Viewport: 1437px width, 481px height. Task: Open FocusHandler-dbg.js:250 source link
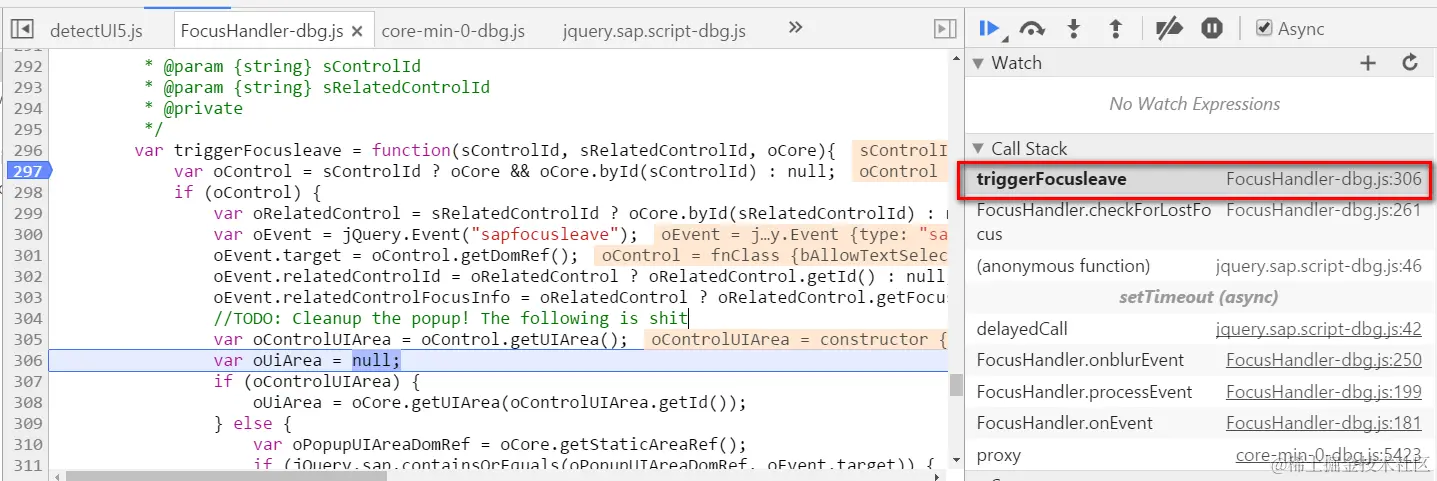point(1324,360)
